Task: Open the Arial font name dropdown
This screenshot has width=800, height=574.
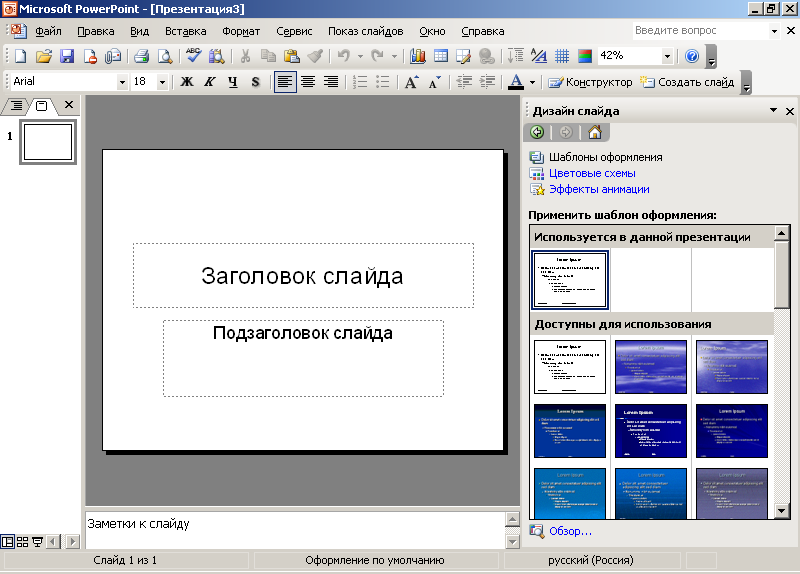Action: 122,82
